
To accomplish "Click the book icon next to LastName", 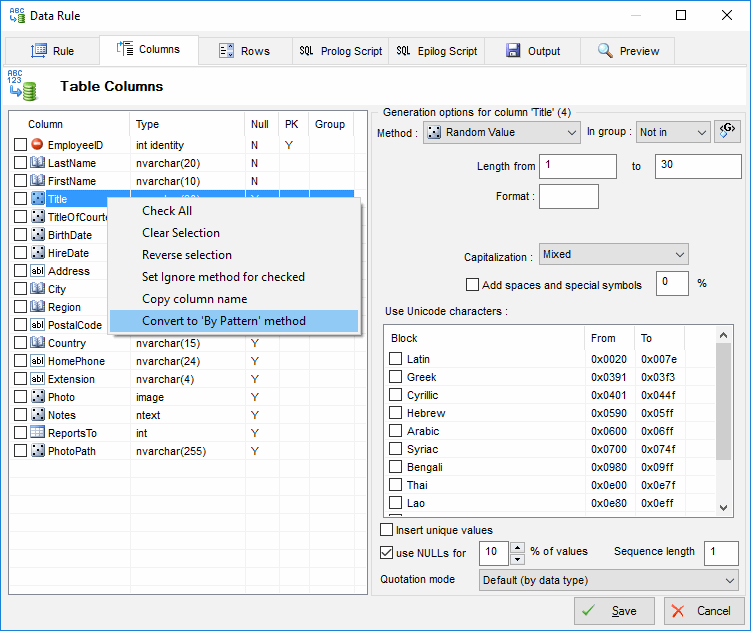I will [37, 162].
